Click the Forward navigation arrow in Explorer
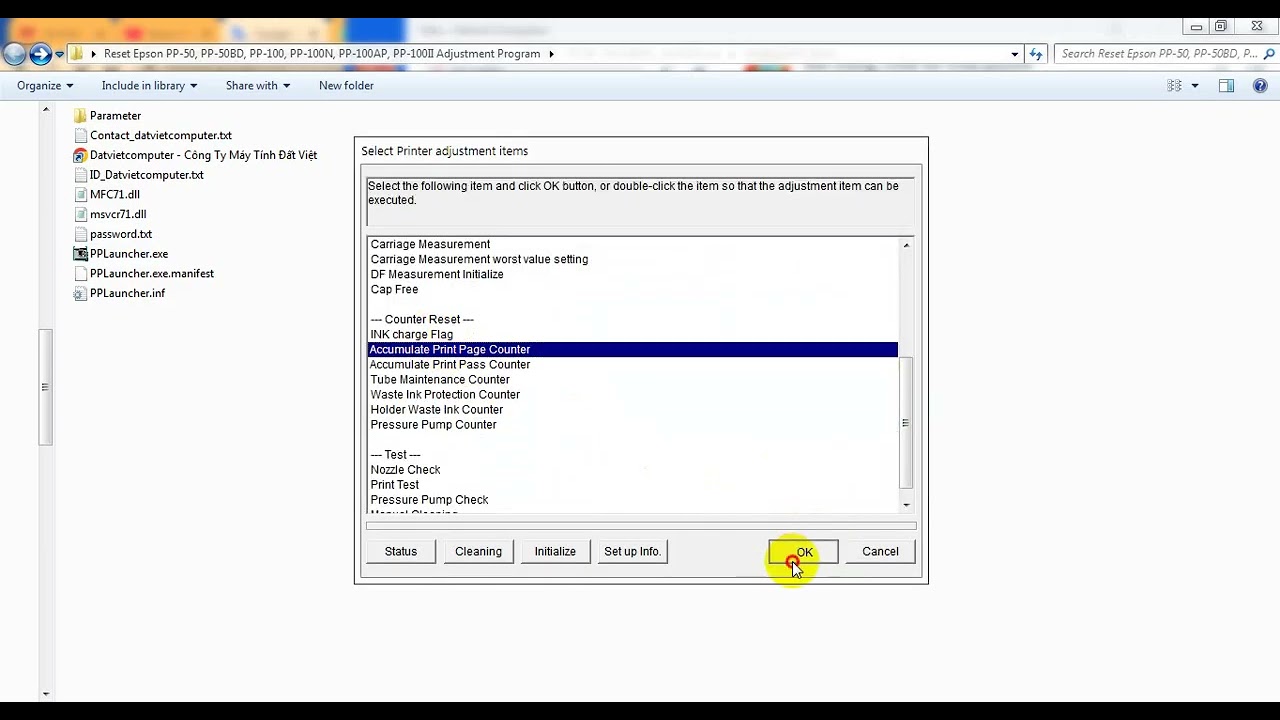Viewport: 1280px width, 720px height. pyautogui.click(x=40, y=54)
